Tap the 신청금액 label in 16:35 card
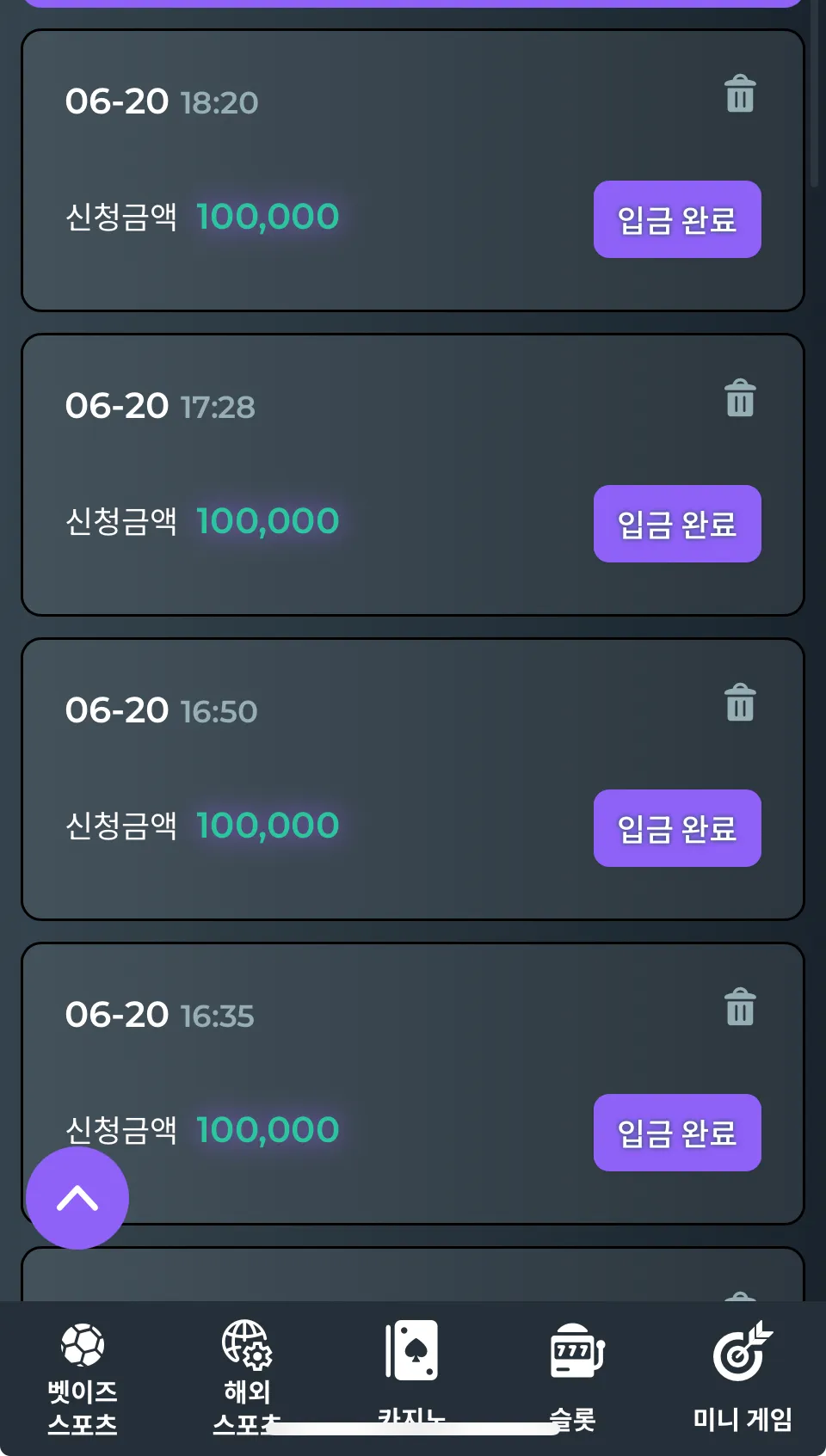Image resolution: width=826 pixels, height=1456 pixels. [121, 1130]
